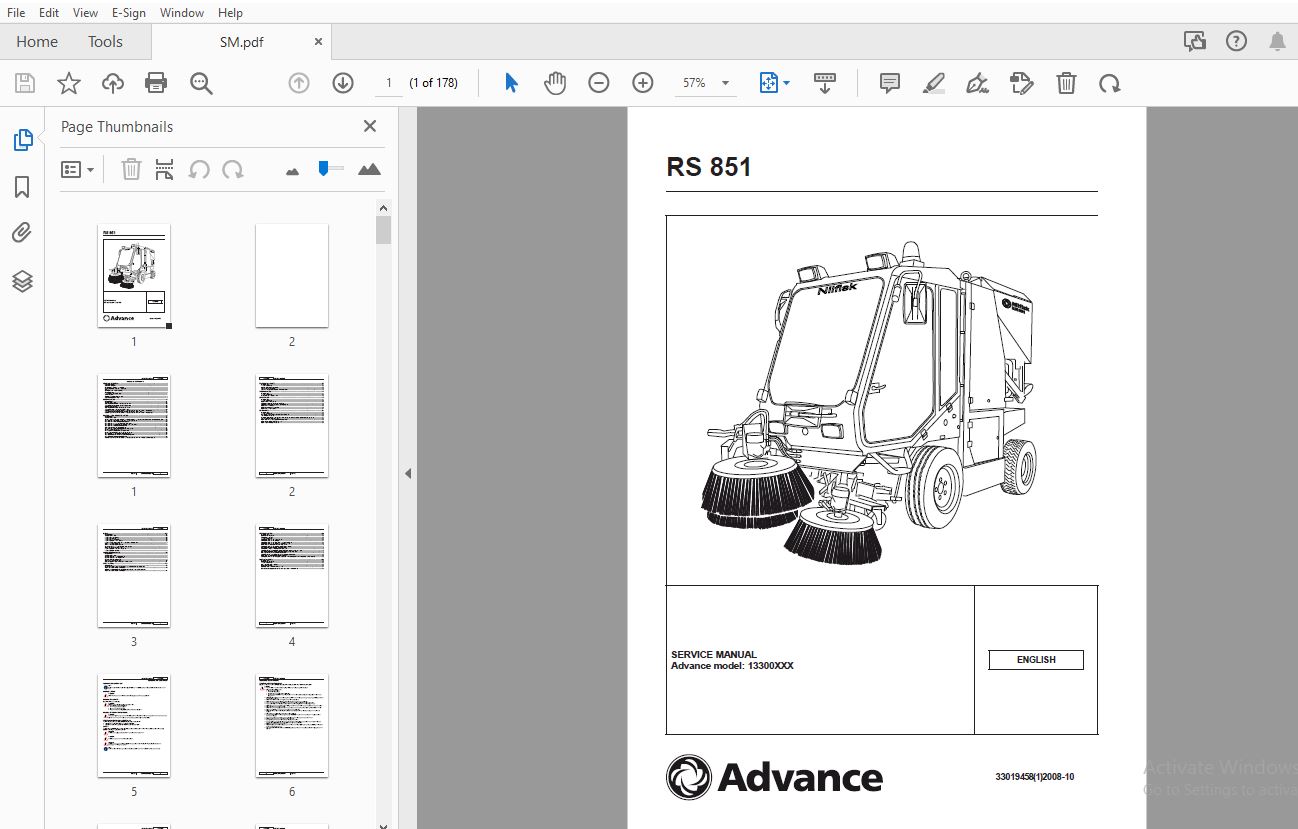Add a sticky note comment

click(x=890, y=83)
